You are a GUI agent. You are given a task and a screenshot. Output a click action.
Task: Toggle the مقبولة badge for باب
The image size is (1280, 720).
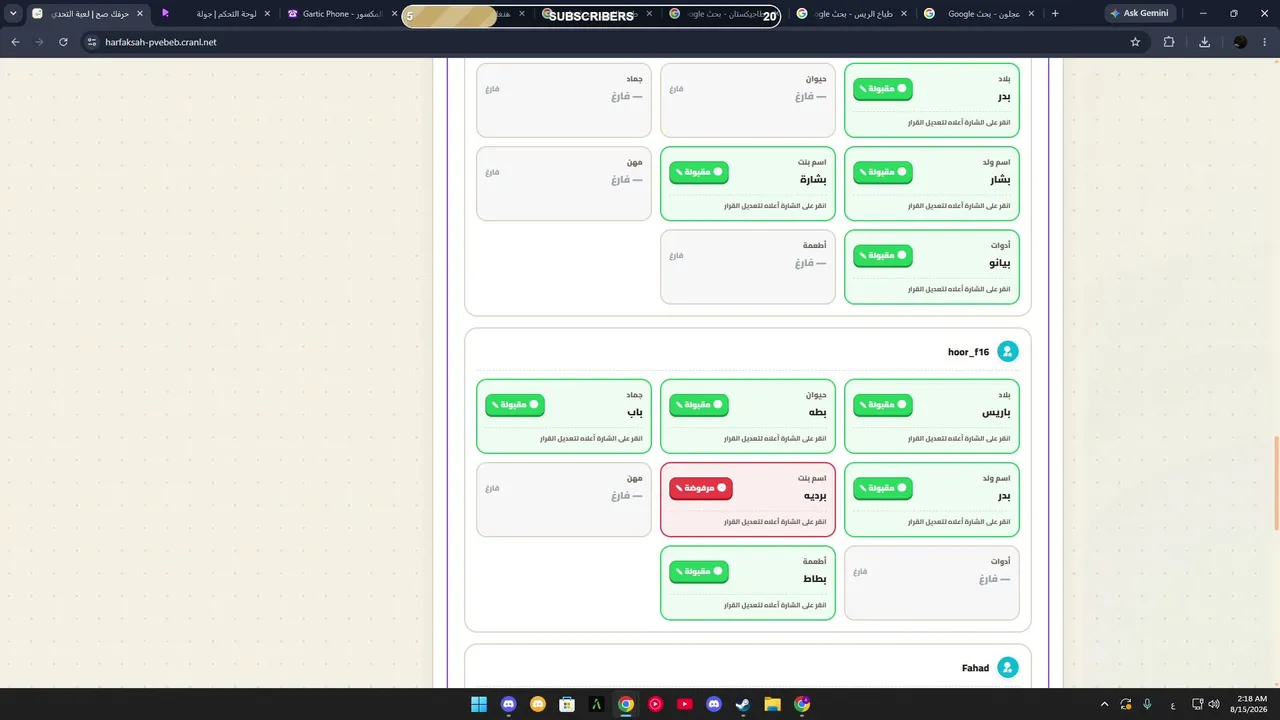515,405
